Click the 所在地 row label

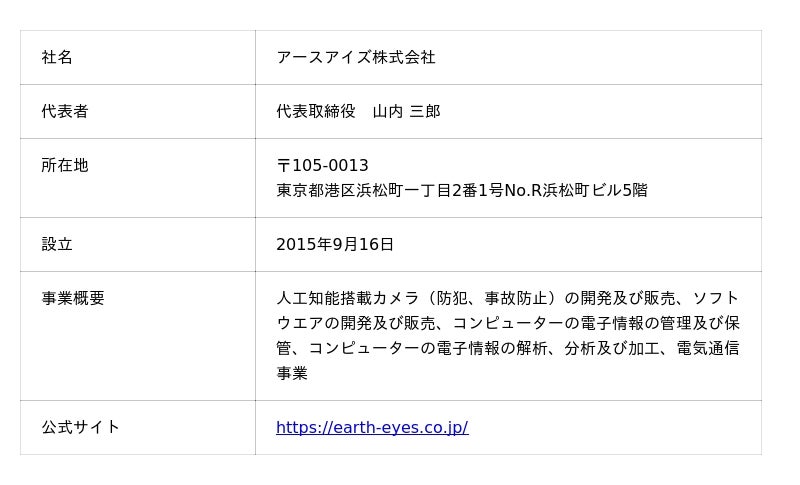[x=65, y=166]
